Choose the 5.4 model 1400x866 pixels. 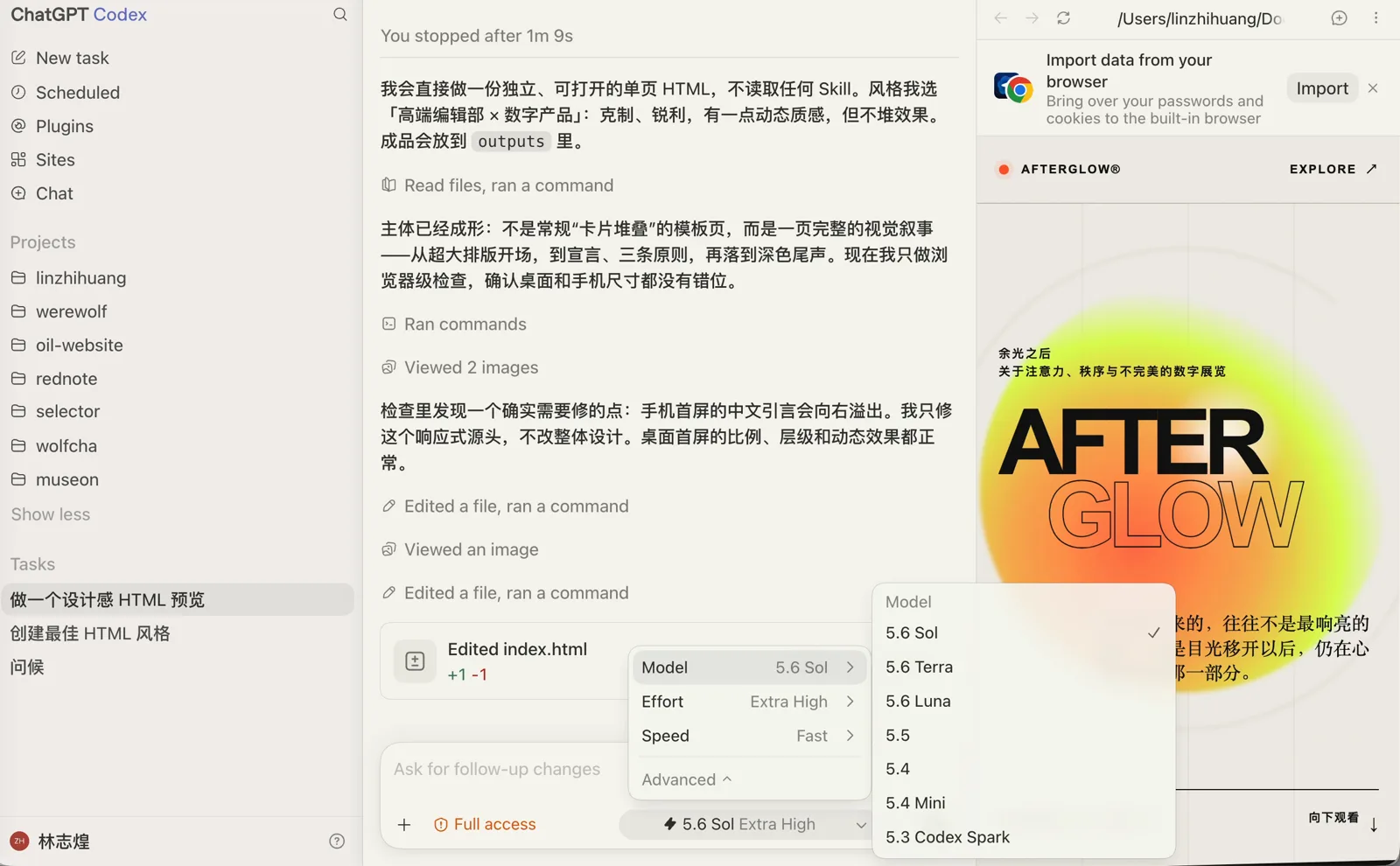pyautogui.click(x=1023, y=769)
